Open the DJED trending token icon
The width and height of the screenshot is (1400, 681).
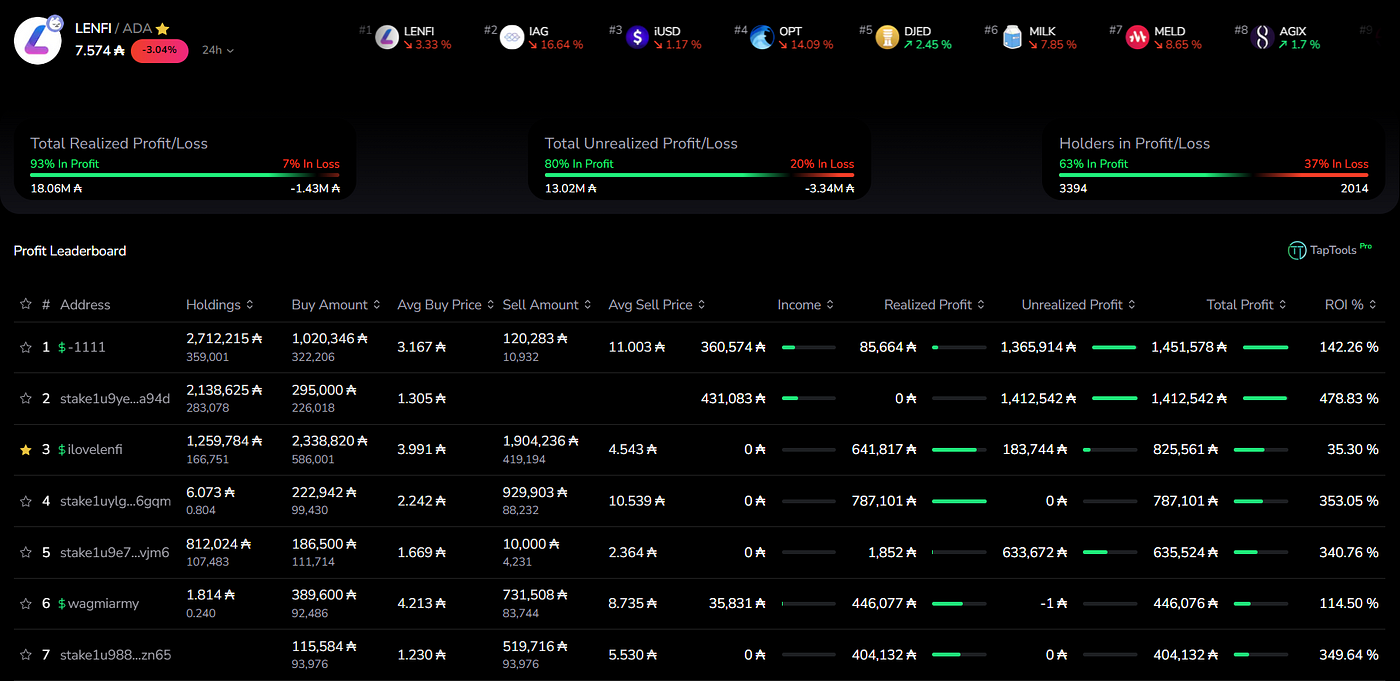(x=887, y=38)
